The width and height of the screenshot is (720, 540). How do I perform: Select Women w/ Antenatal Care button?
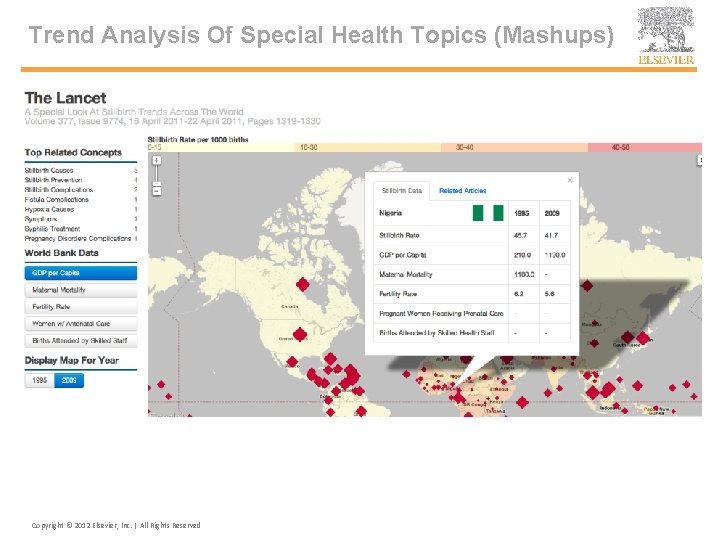[x=80, y=324]
